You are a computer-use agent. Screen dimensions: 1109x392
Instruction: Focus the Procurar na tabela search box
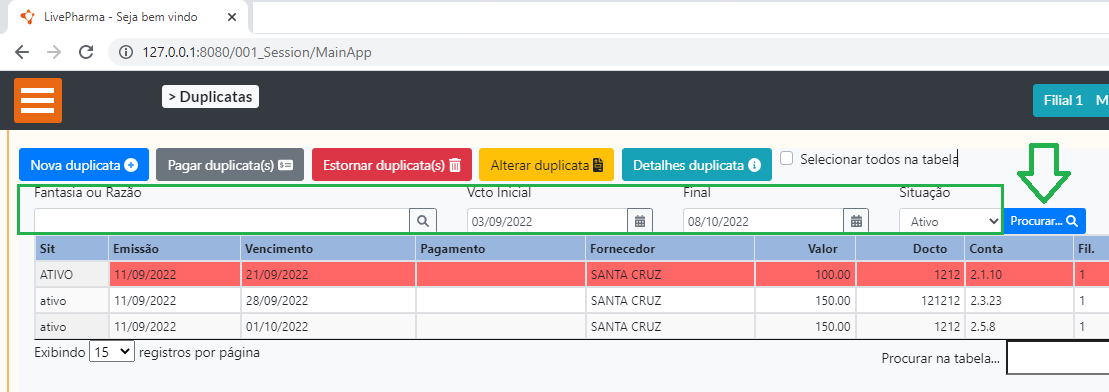click(1057, 358)
